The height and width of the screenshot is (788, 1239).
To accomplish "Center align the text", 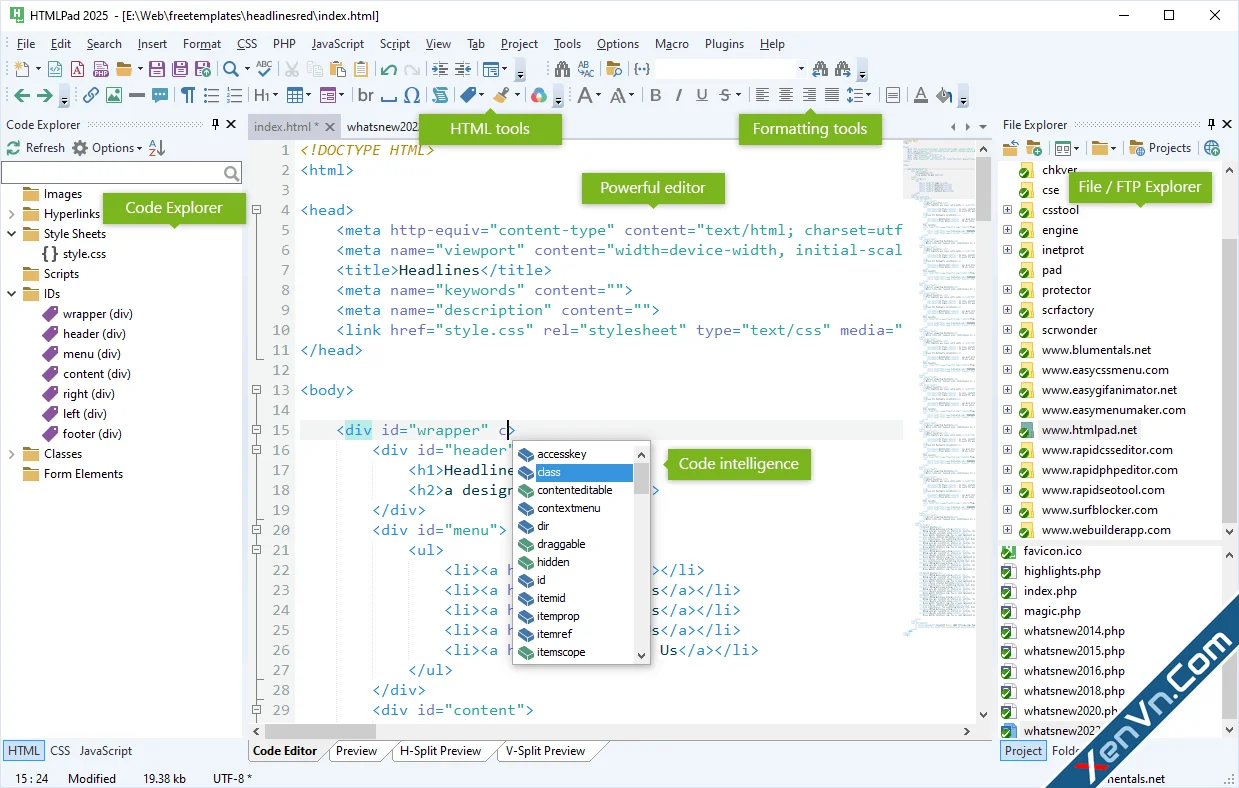I will point(786,95).
